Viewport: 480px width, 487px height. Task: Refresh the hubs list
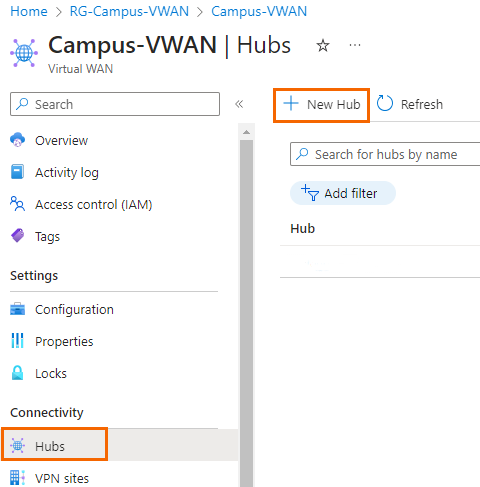(410, 104)
